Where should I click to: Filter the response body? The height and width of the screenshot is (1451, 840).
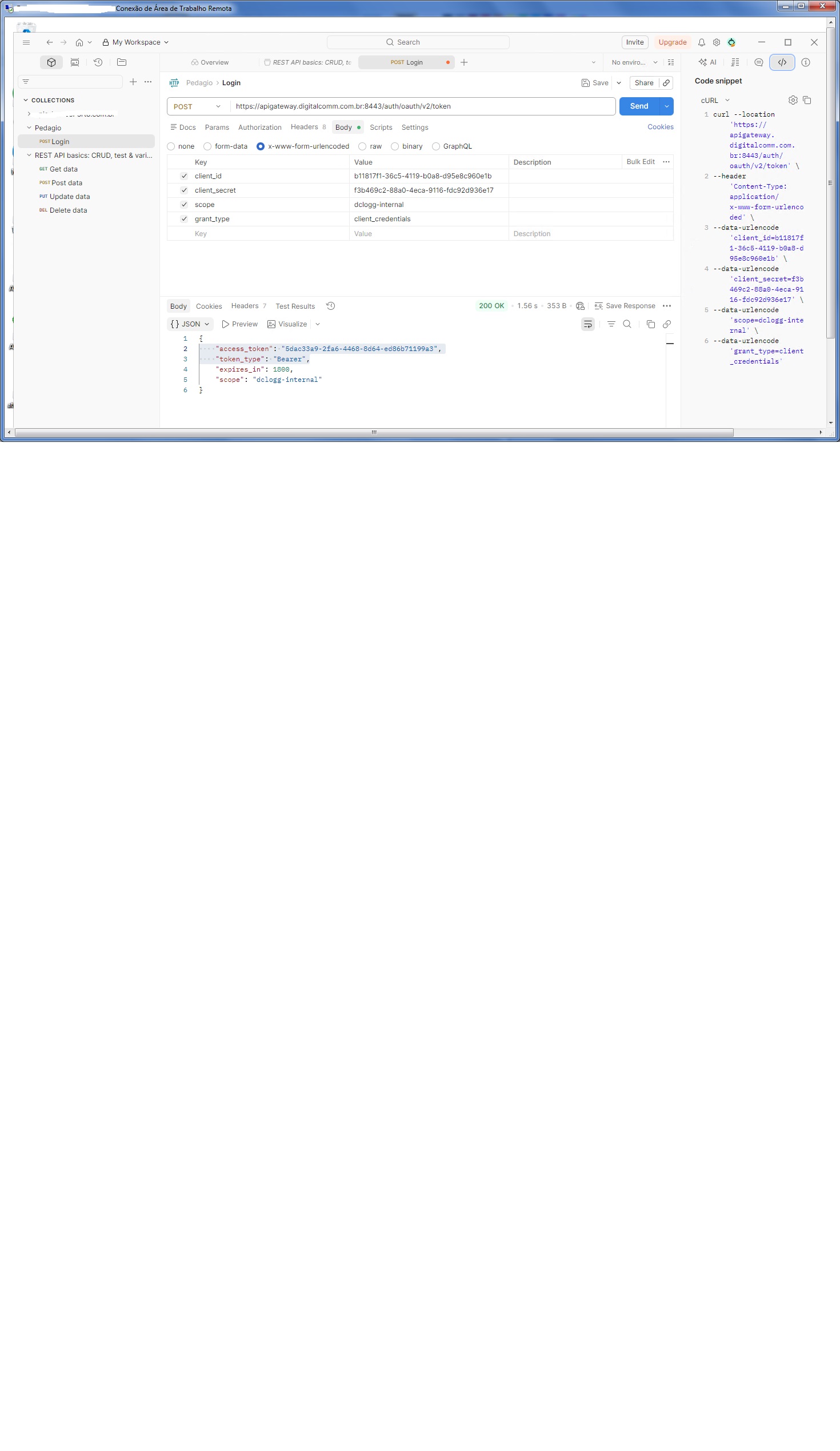point(611,325)
